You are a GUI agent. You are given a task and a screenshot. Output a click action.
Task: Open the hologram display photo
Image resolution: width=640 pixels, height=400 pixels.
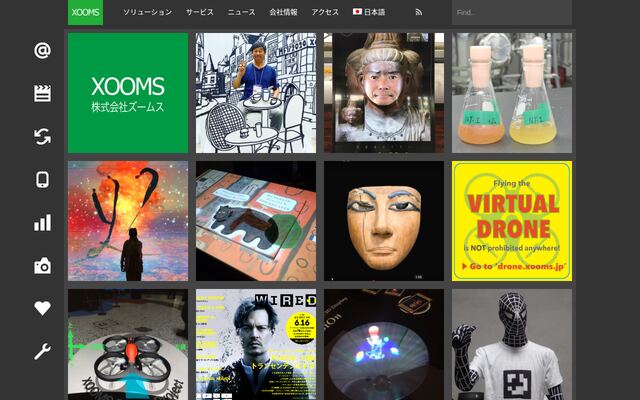pyautogui.click(x=384, y=344)
